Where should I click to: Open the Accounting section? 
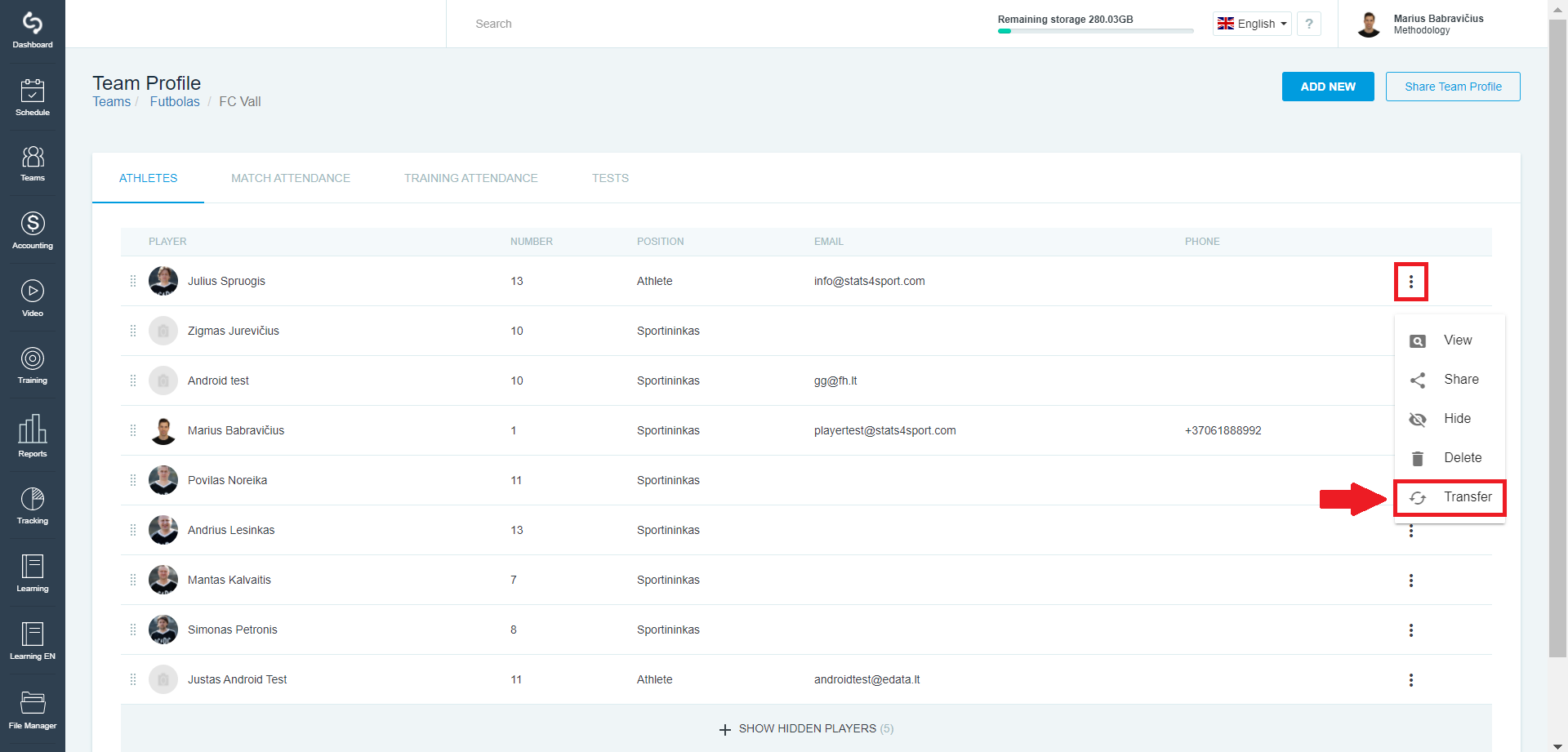tap(33, 231)
